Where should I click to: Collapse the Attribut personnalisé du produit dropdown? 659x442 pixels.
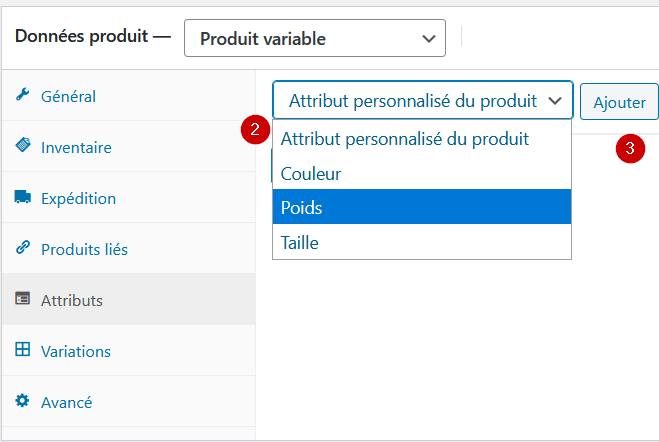(x=423, y=101)
